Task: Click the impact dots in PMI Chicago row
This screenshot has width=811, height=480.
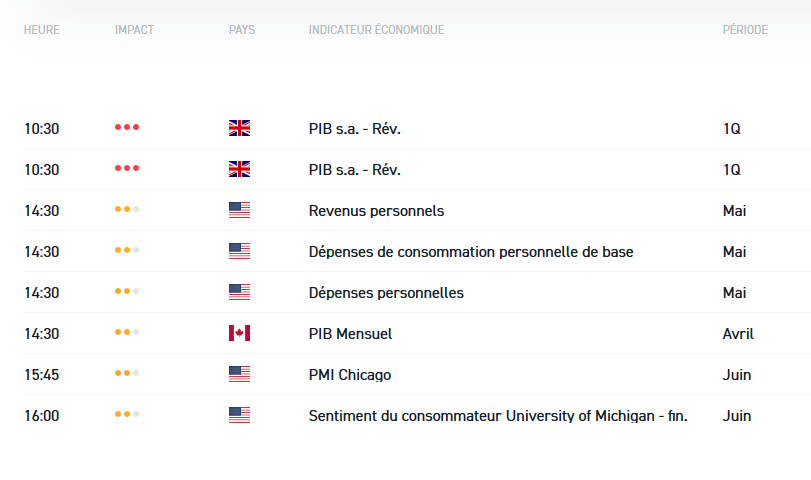Action: point(127,374)
